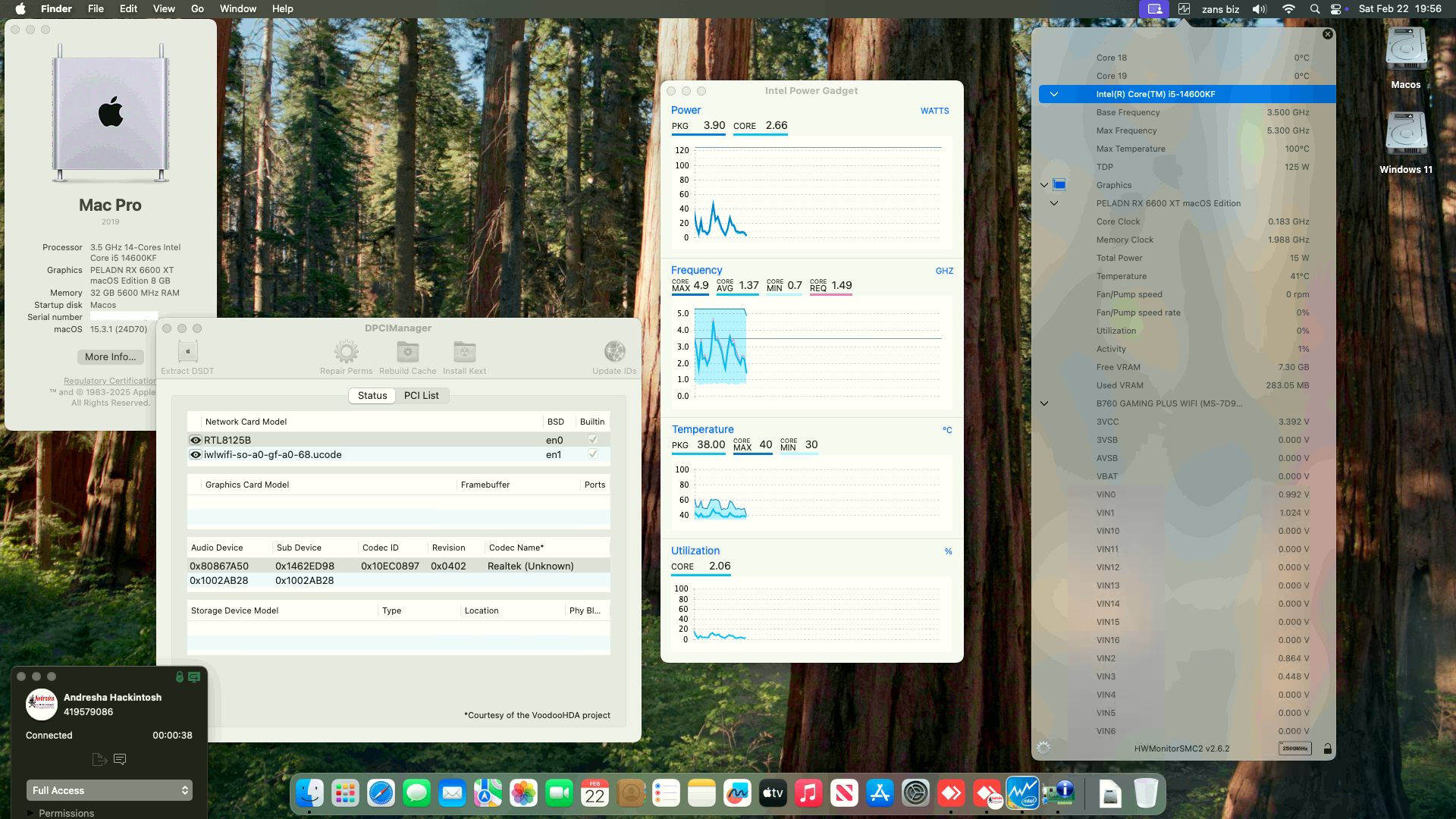Collapse the Graphics section in HWMonitorSMC2

click(1044, 185)
